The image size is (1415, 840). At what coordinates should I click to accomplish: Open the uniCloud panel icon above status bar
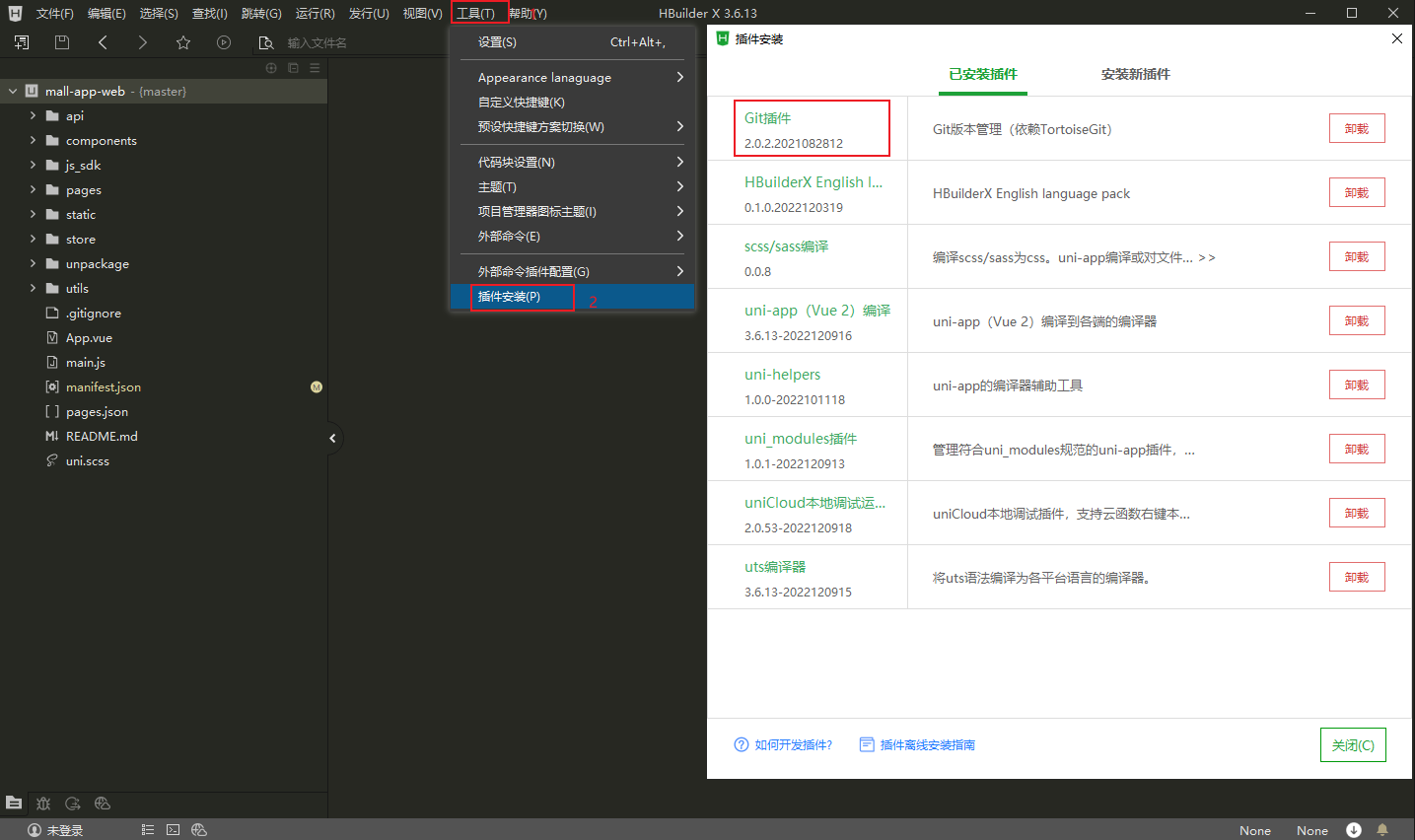click(x=103, y=804)
